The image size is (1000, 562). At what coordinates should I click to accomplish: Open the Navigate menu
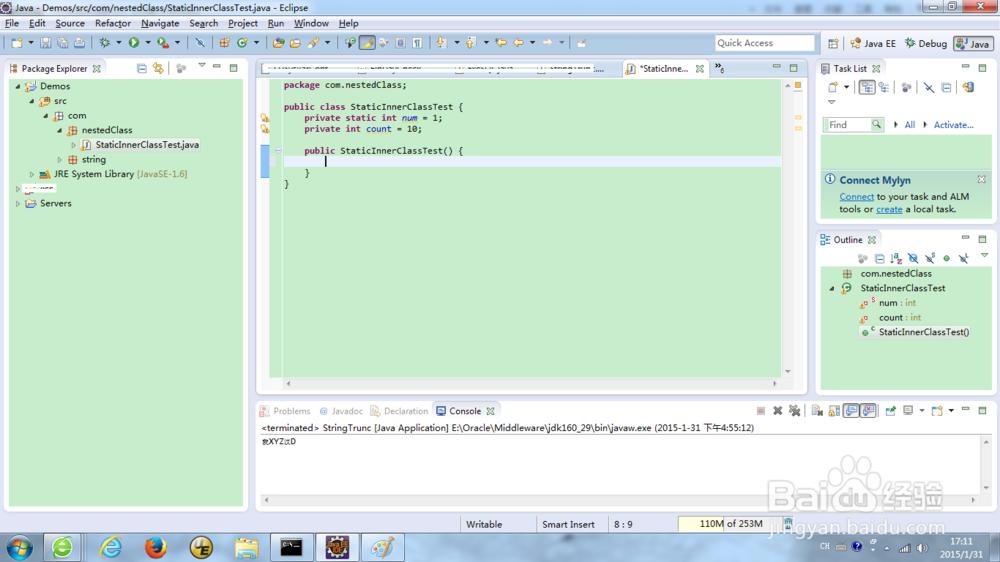160,23
